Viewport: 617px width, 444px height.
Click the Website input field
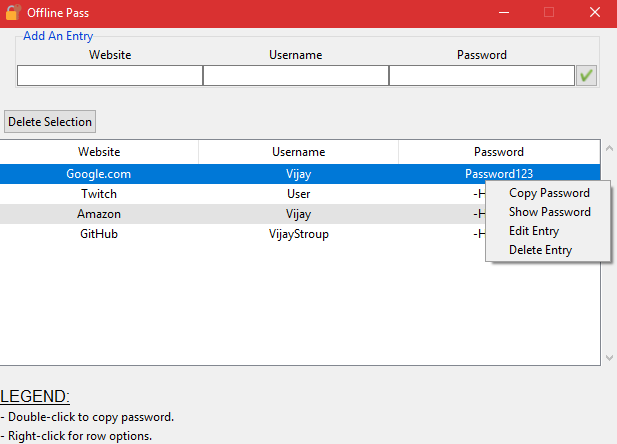110,75
